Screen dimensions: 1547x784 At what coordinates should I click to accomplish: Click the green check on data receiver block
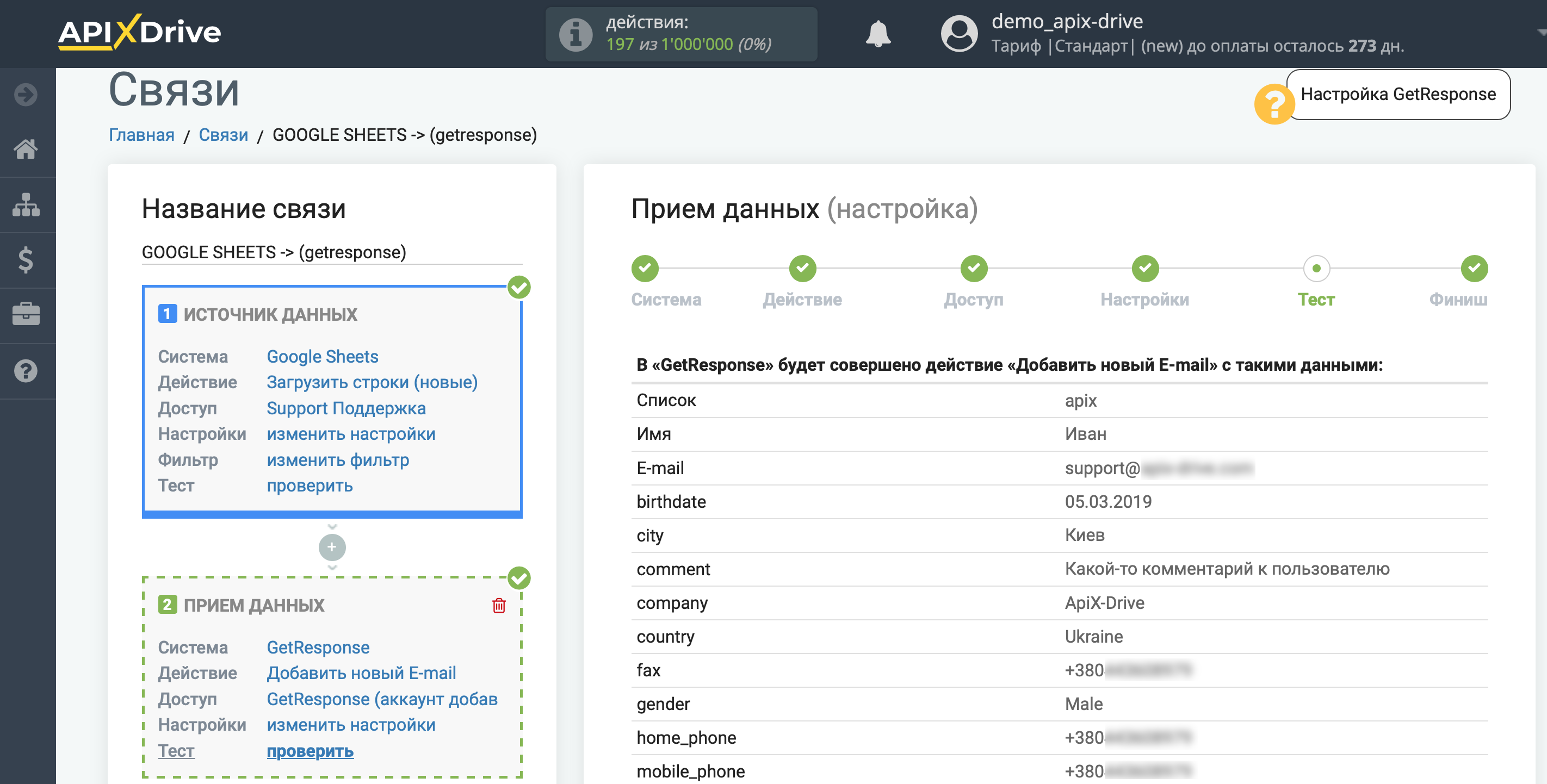(x=519, y=578)
